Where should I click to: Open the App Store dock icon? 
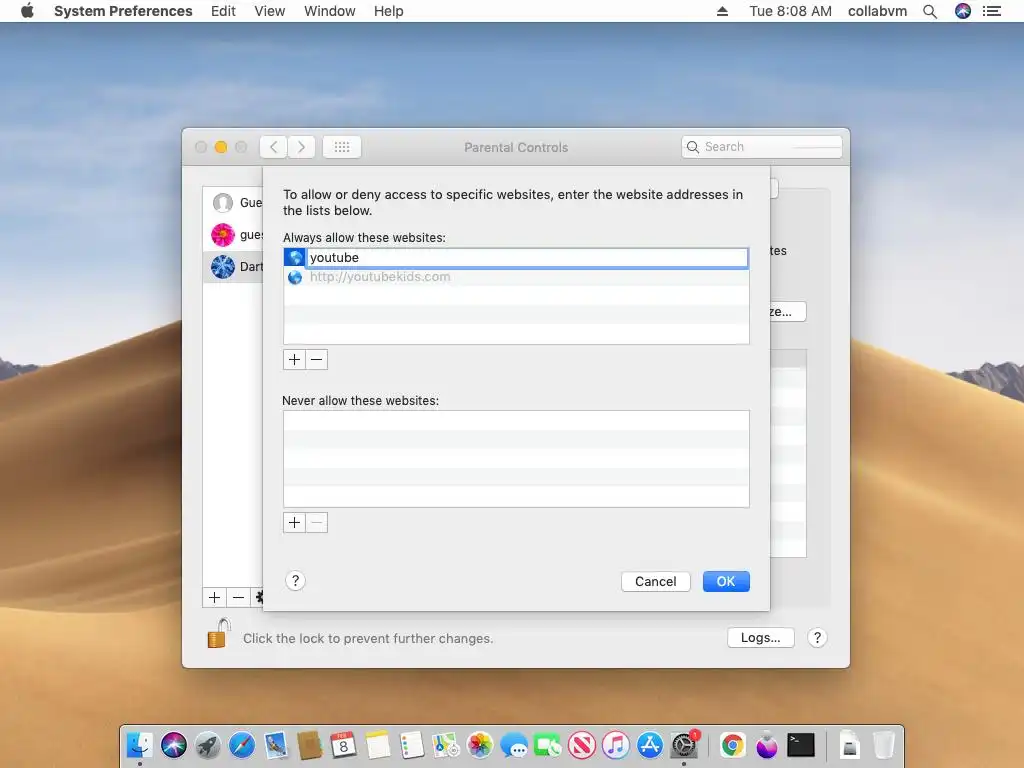[x=650, y=745]
